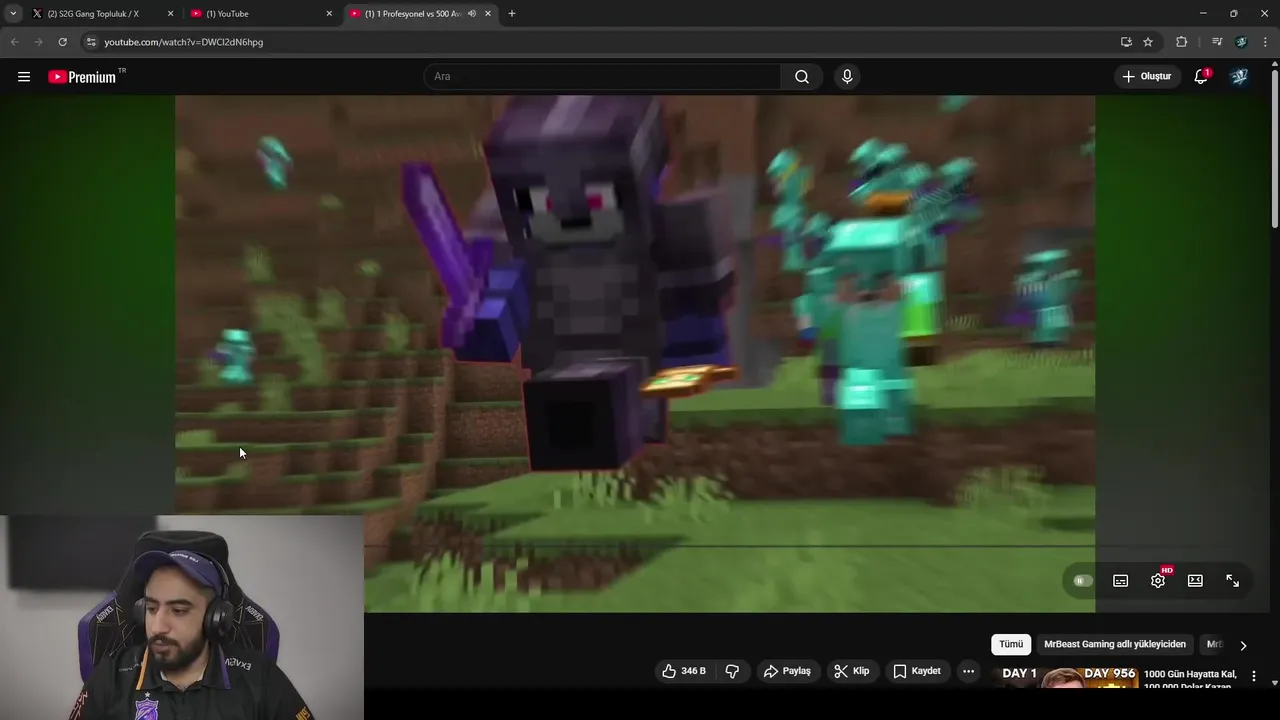Click the youtube.com URL in address bar

pyautogui.click(x=184, y=42)
